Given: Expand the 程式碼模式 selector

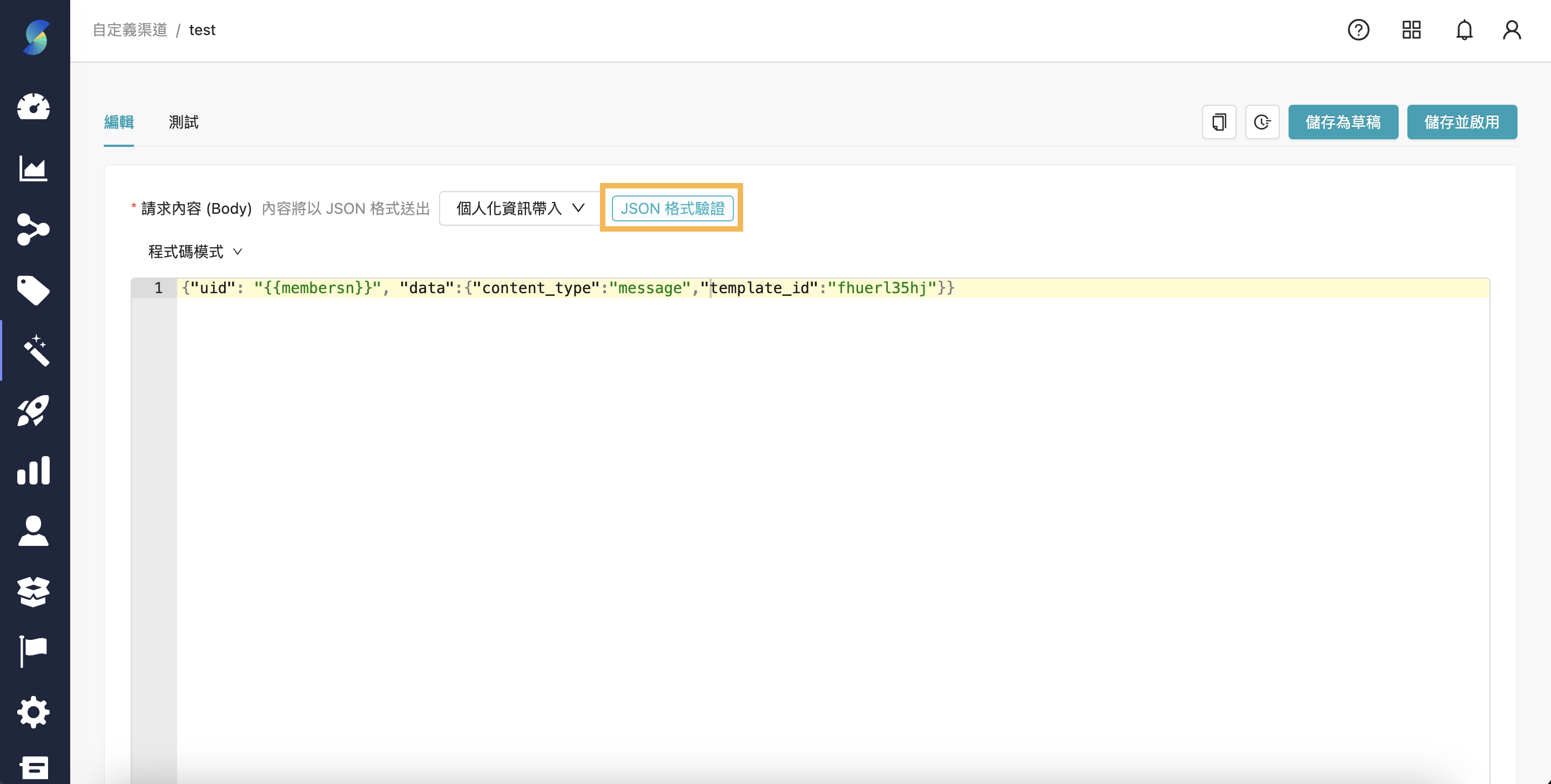Looking at the screenshot, I should coord(194,251).
